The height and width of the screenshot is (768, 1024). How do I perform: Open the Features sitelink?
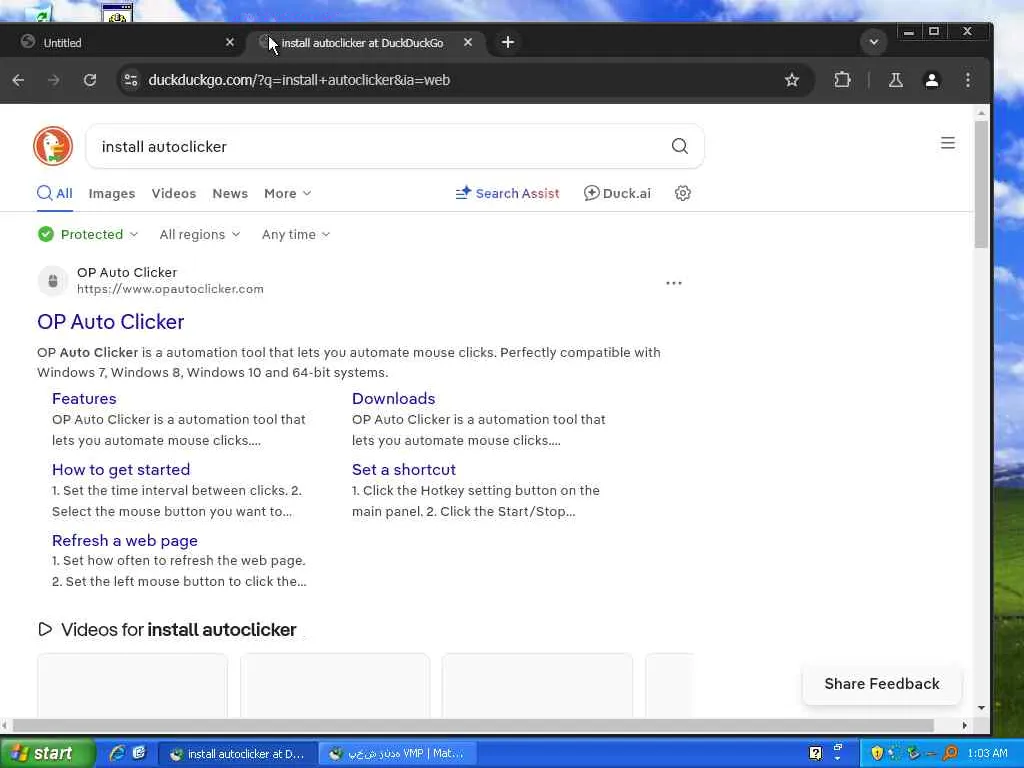click(84, 398)
